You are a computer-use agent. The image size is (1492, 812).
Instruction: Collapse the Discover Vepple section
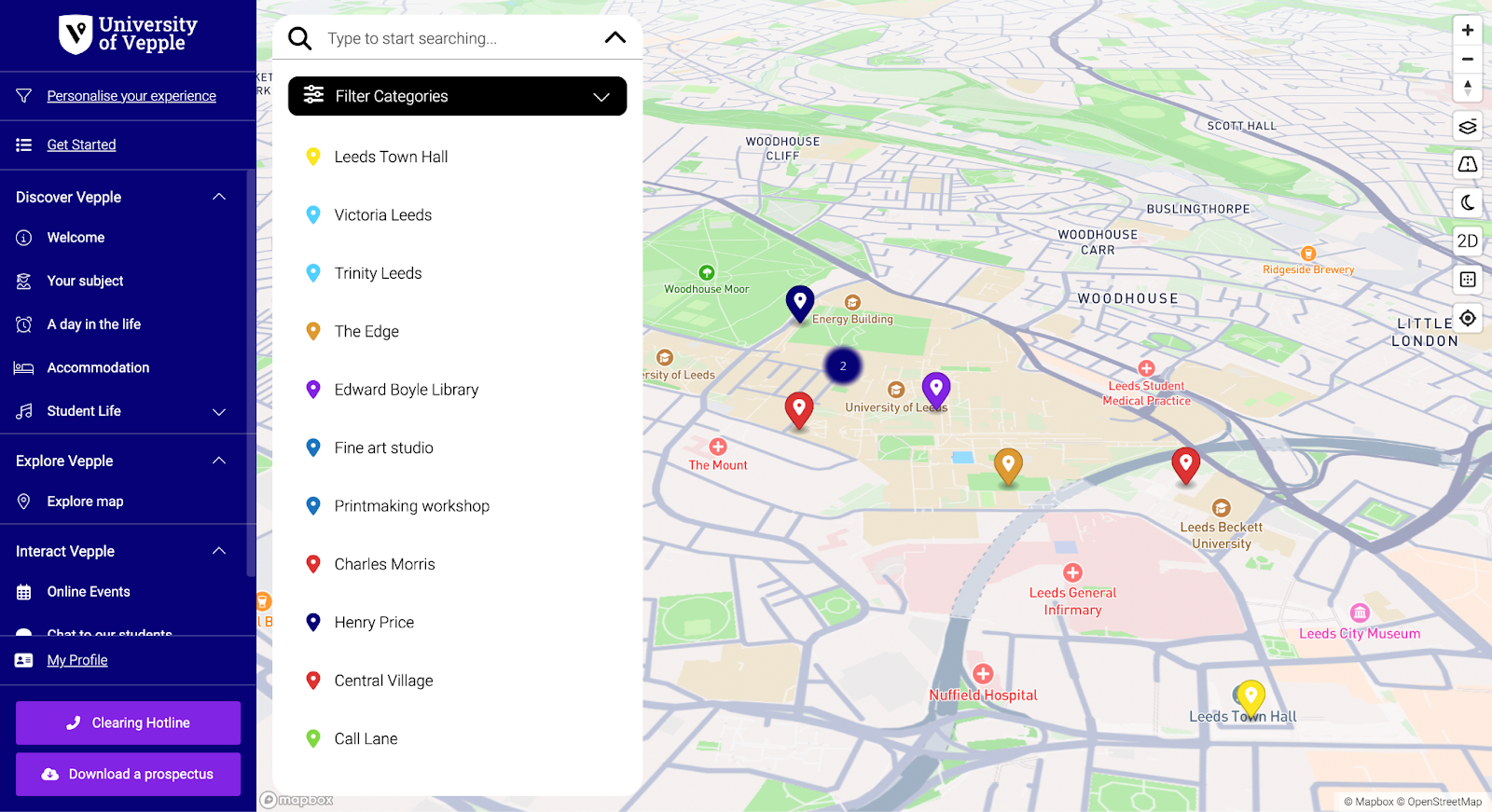[219, 197]
